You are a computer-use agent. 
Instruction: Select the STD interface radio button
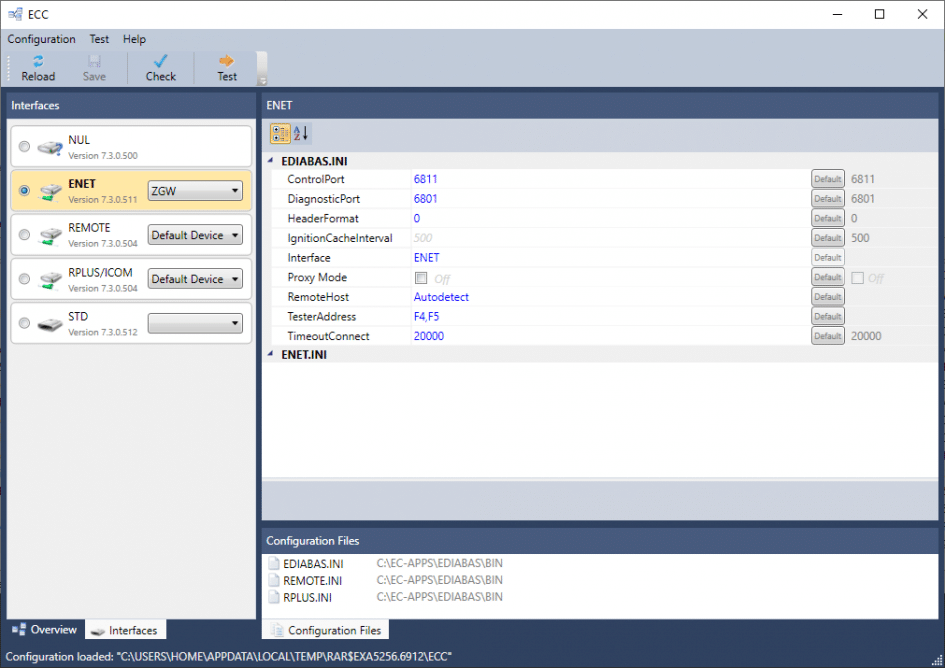click(24, 323)
